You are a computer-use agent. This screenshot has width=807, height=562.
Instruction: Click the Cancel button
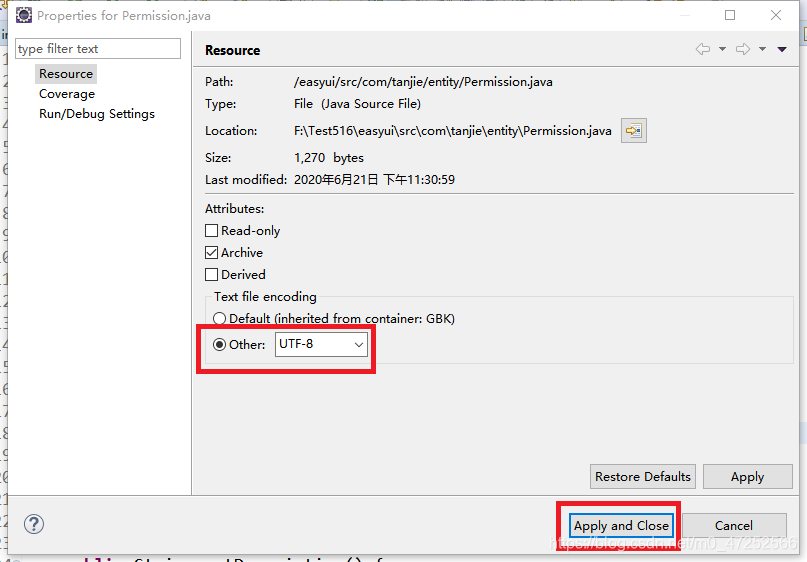point(734,525)
